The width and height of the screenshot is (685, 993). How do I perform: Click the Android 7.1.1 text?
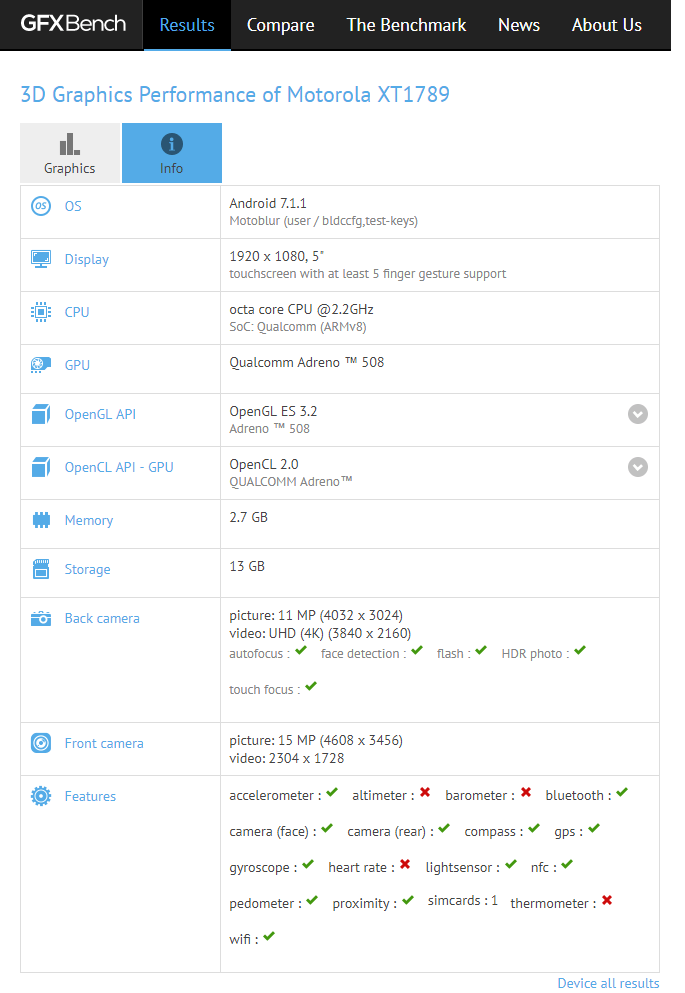pos(268,203)
